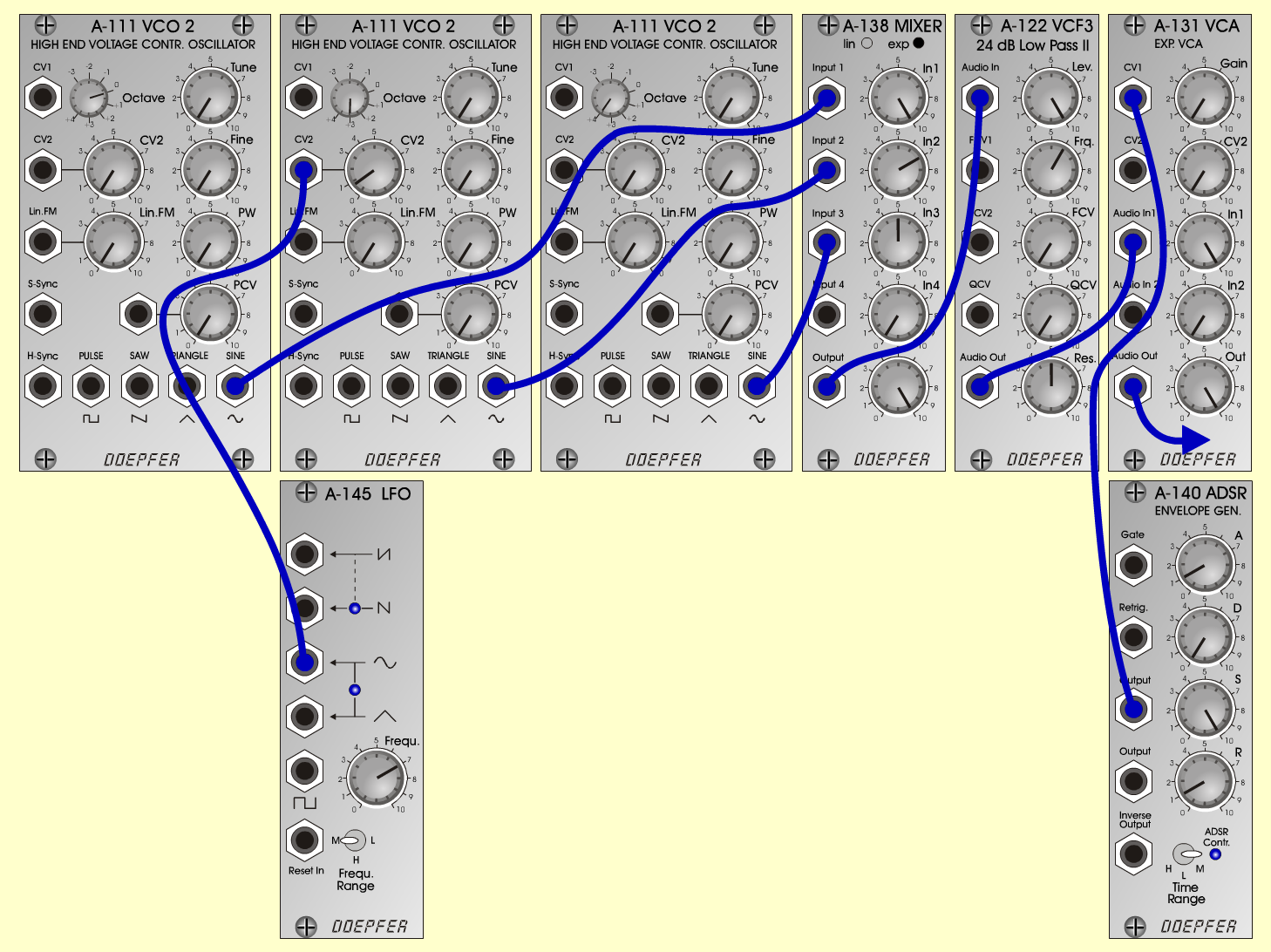
Task: Adjust the R release knob on the ADSR
Action: pos(1205,781)
